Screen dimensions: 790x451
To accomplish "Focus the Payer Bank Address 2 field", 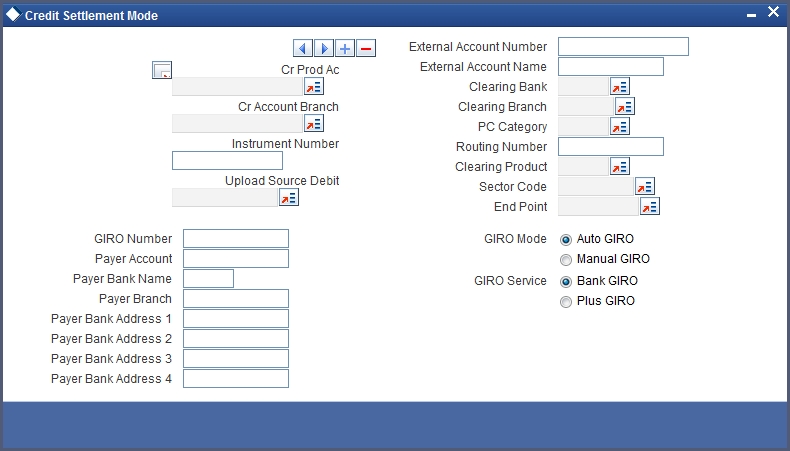I will (236, 339).
